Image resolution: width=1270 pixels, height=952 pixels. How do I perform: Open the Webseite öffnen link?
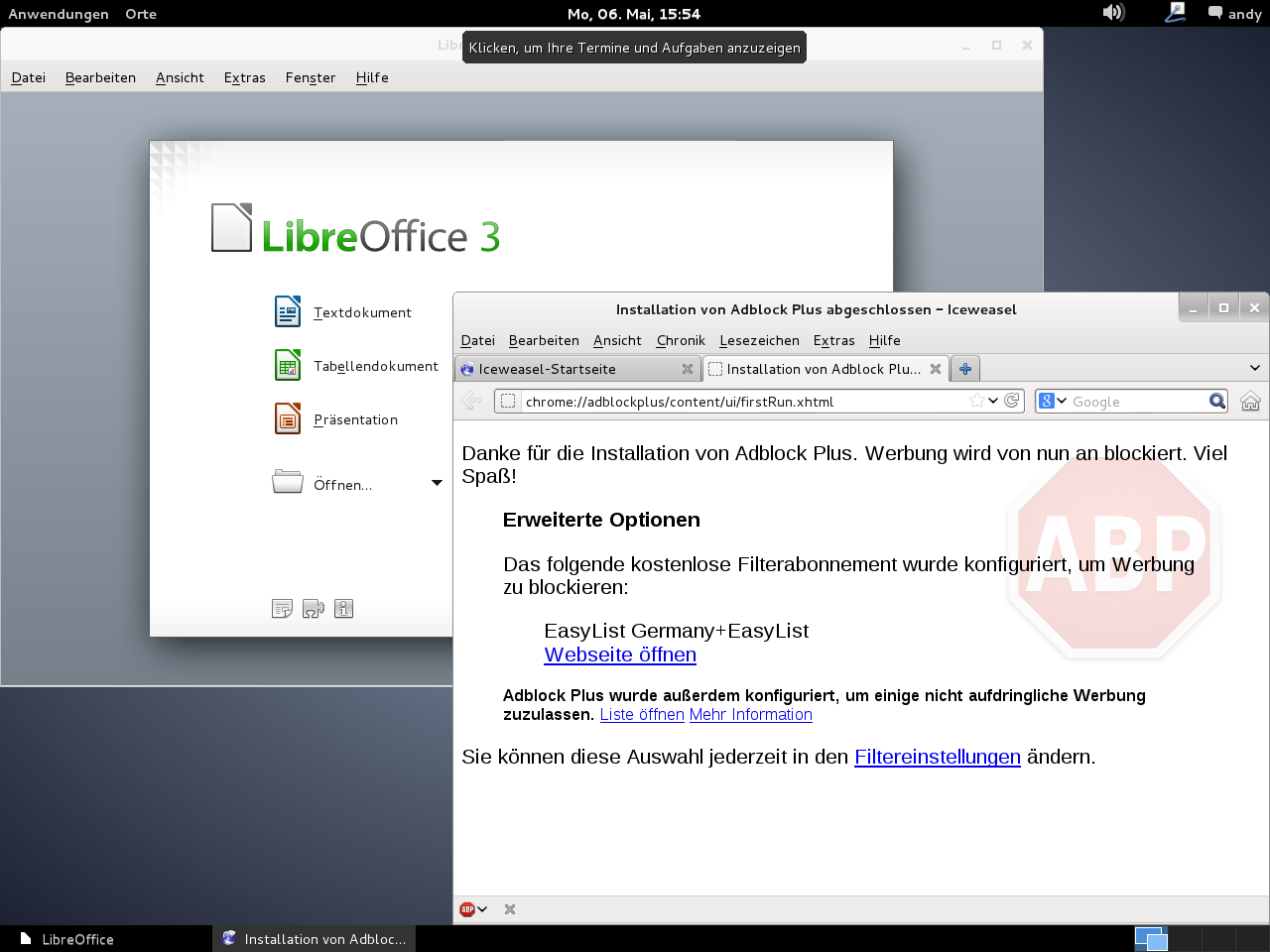tap(620, 654)
